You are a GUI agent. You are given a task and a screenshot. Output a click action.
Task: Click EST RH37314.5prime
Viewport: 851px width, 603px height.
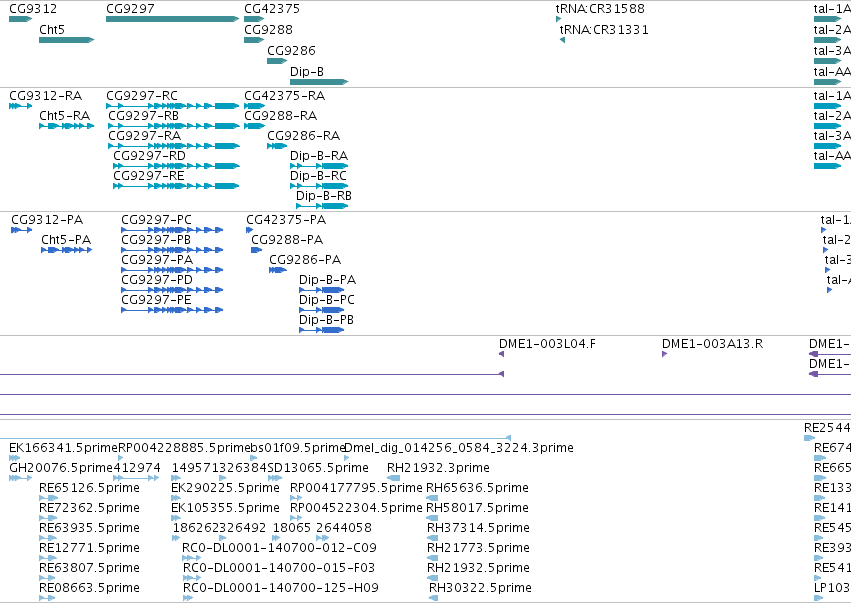(478, 528)
